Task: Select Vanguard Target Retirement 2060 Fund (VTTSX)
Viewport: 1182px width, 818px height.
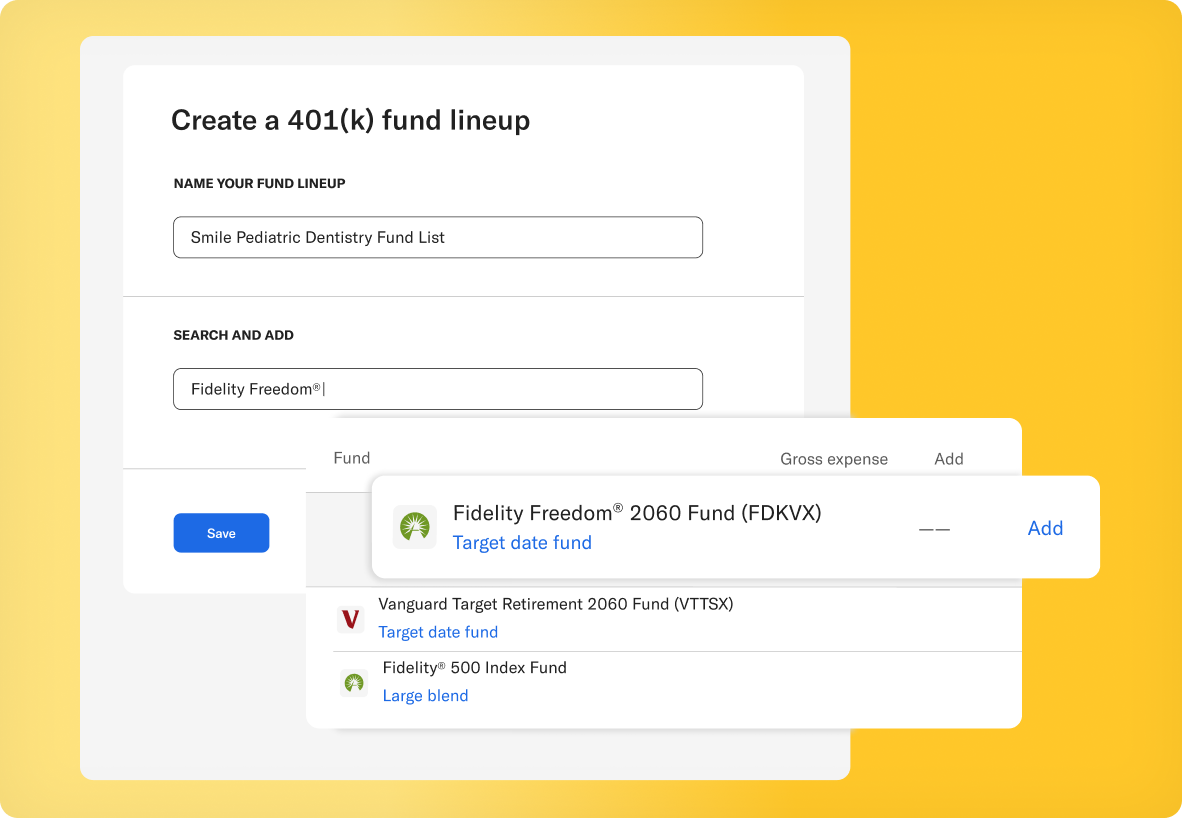Action: pos(556,604)
